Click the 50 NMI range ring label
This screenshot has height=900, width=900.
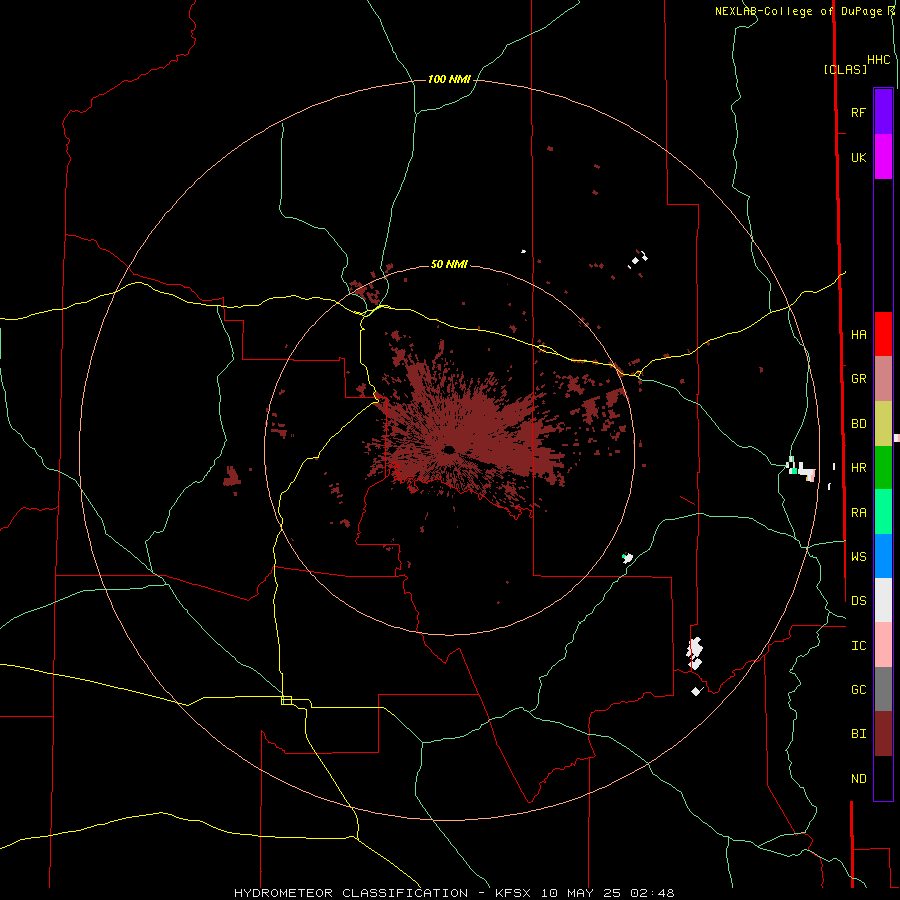pyautogui.click(x=449, y=264)
